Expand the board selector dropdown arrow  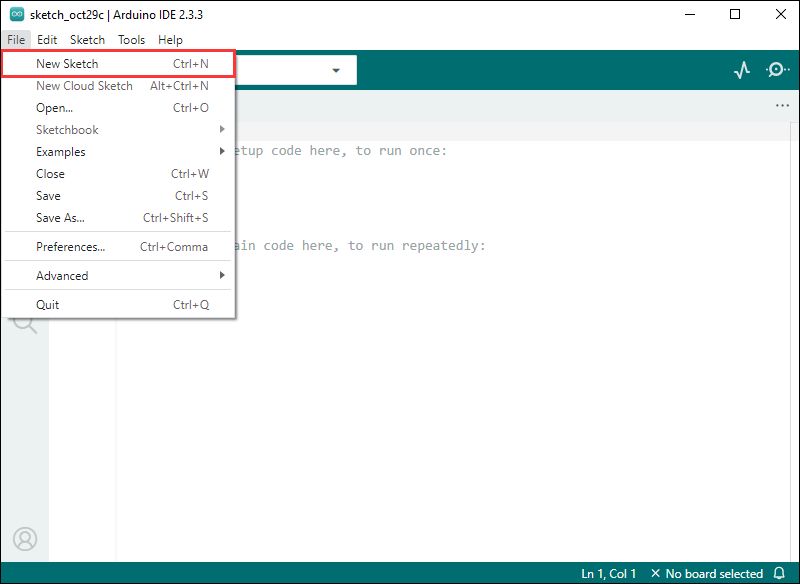336,70
